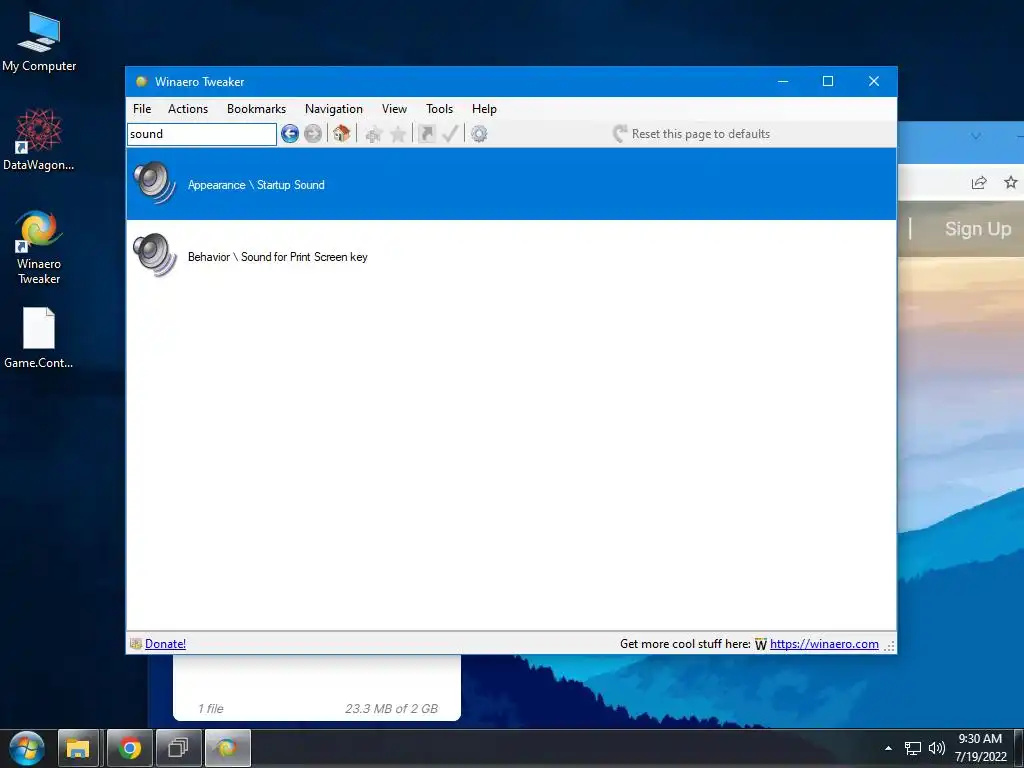1024x768 pixels.
Task: Select Game.Cont... file on desktop
Action: coord(39,338)
